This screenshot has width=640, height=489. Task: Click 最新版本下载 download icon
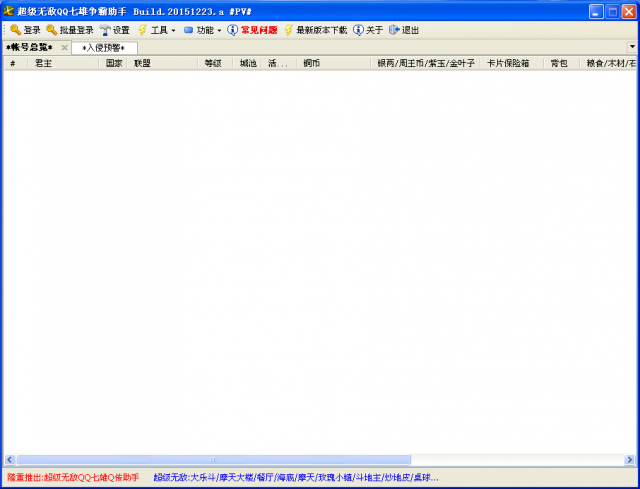(289, 30)
